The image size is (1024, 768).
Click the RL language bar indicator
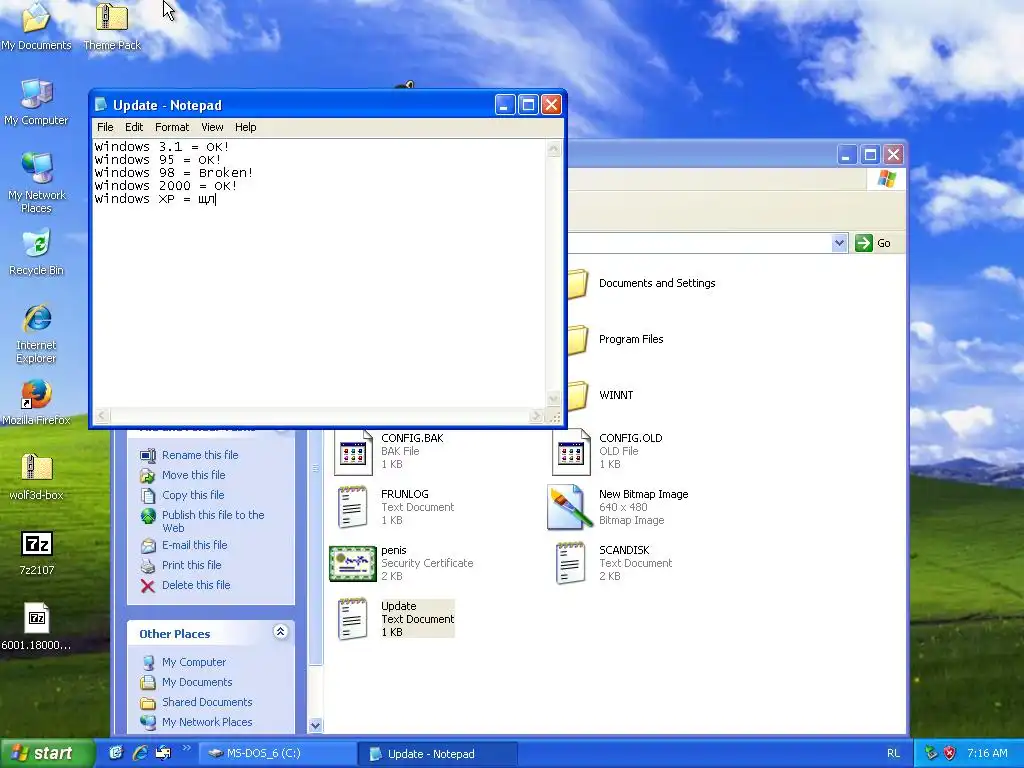pos(893,753)
